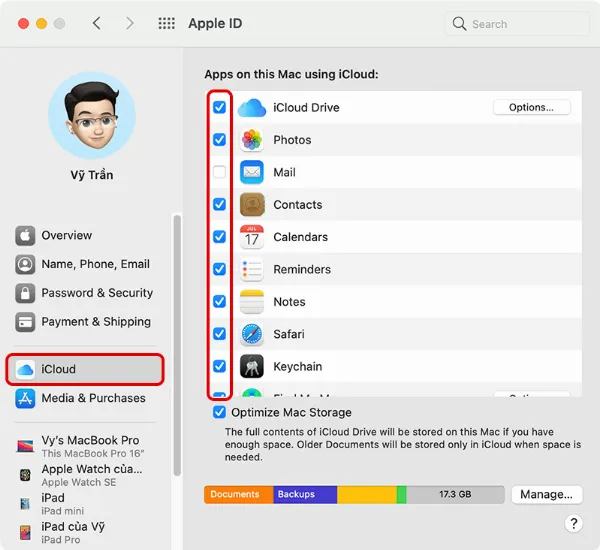Click the iCloud Drive cloud icon
This screenshot has width=600, height=550.
[252, 108]
